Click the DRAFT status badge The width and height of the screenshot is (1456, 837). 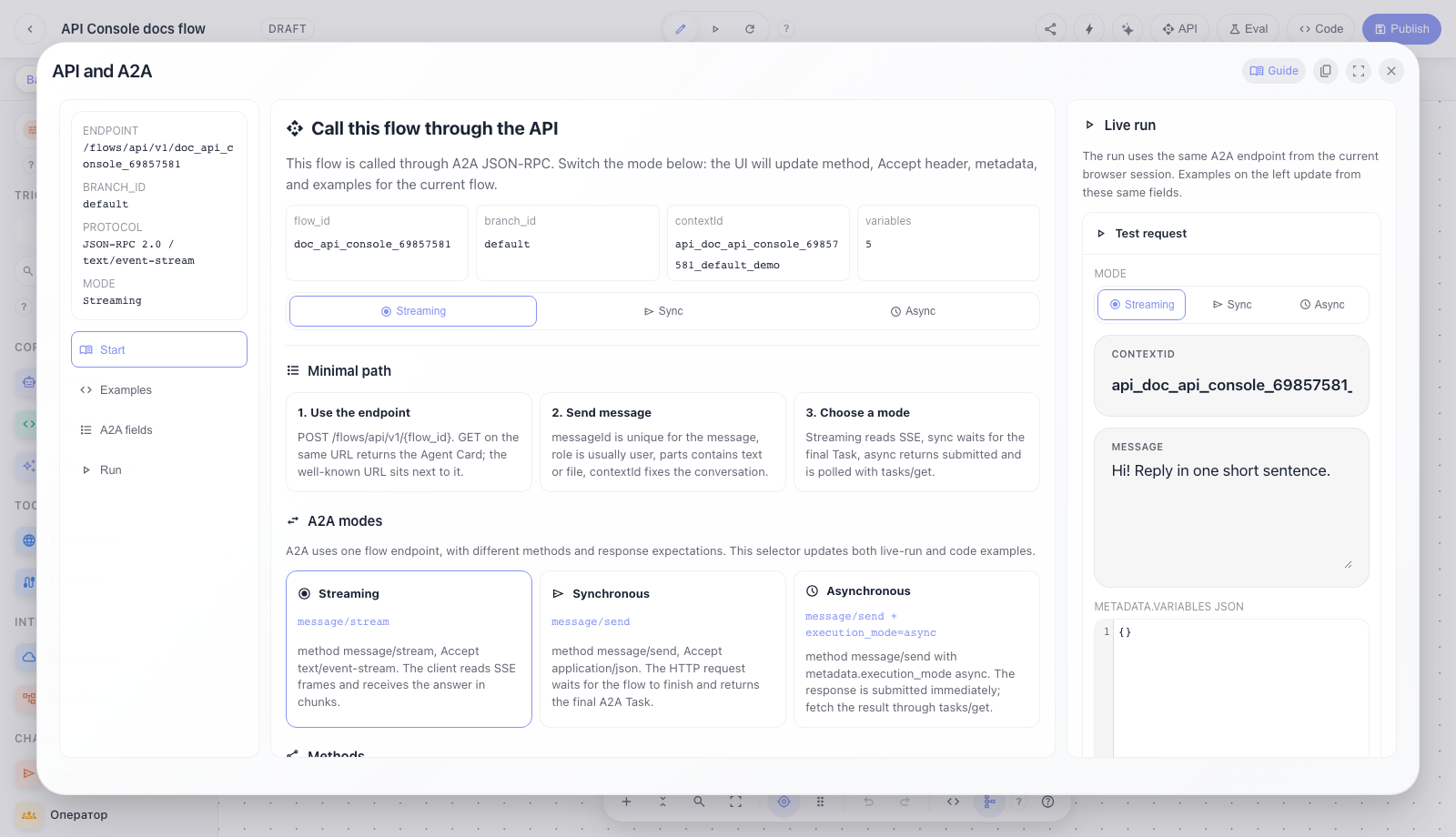(288, 29)
